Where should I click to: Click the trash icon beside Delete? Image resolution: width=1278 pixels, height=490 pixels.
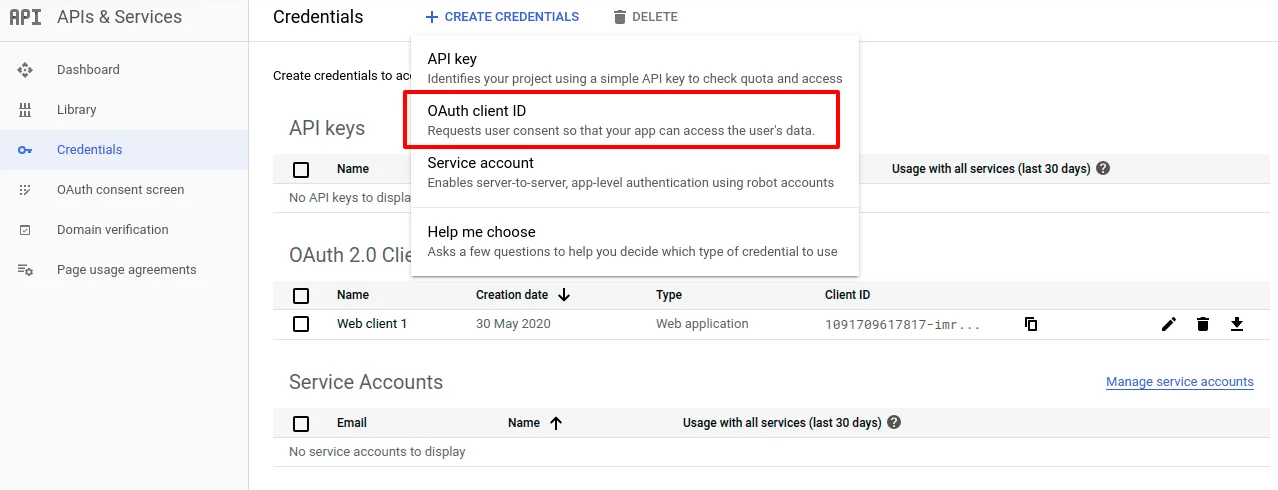[x=620, y=17]
